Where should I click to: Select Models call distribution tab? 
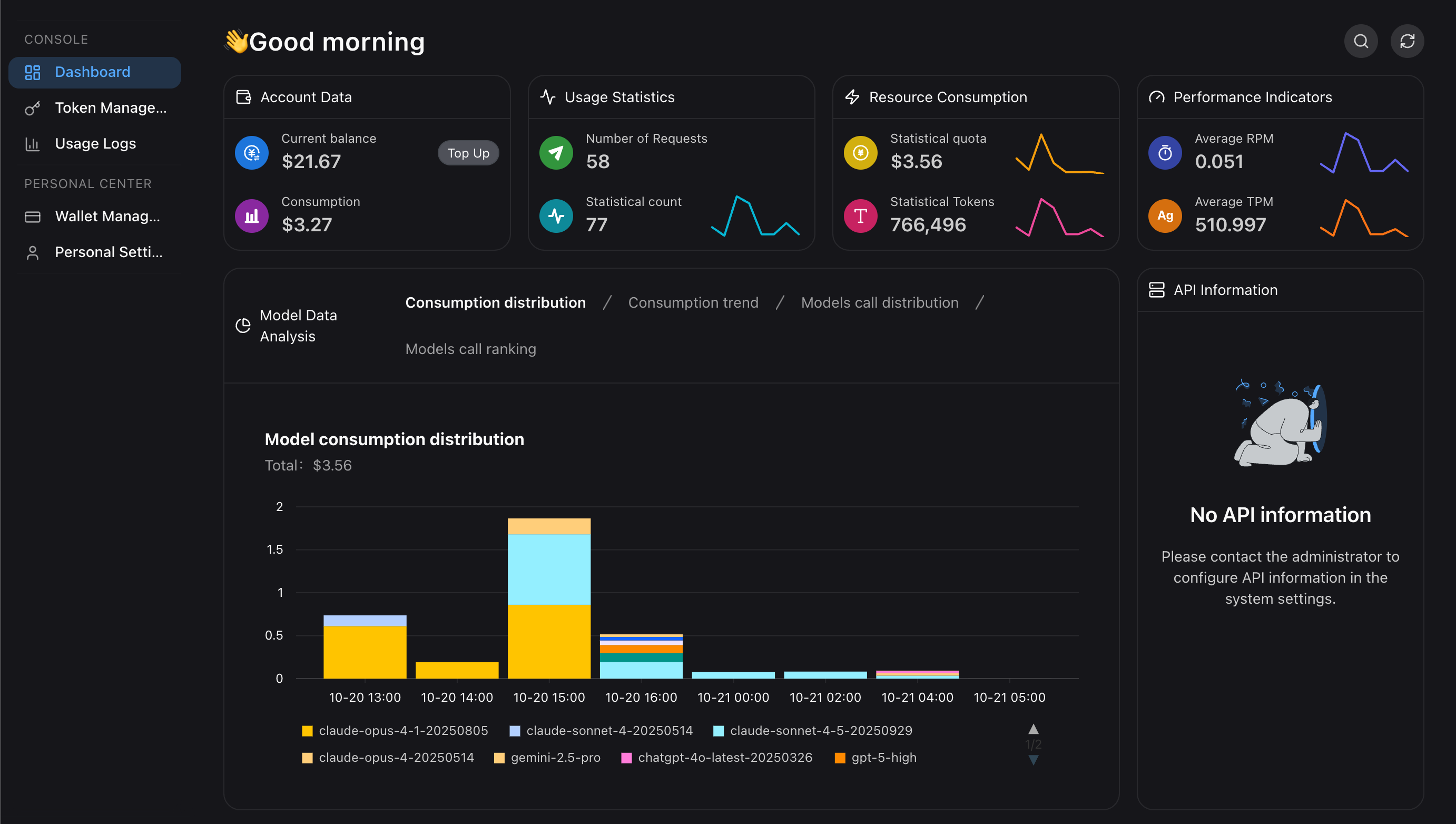tap(879, 303)
